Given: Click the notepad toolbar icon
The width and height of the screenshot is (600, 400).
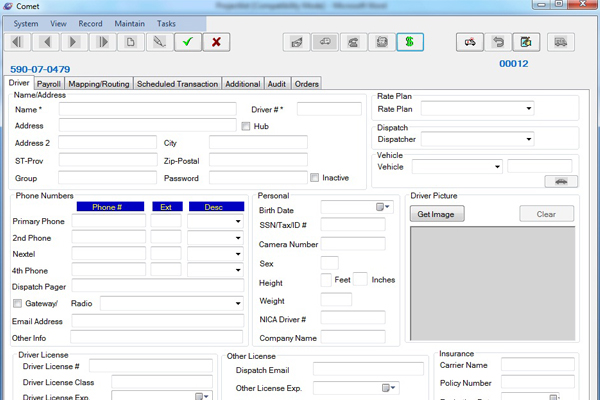Looking at the screenshot, I should click(x=382, y=42).
